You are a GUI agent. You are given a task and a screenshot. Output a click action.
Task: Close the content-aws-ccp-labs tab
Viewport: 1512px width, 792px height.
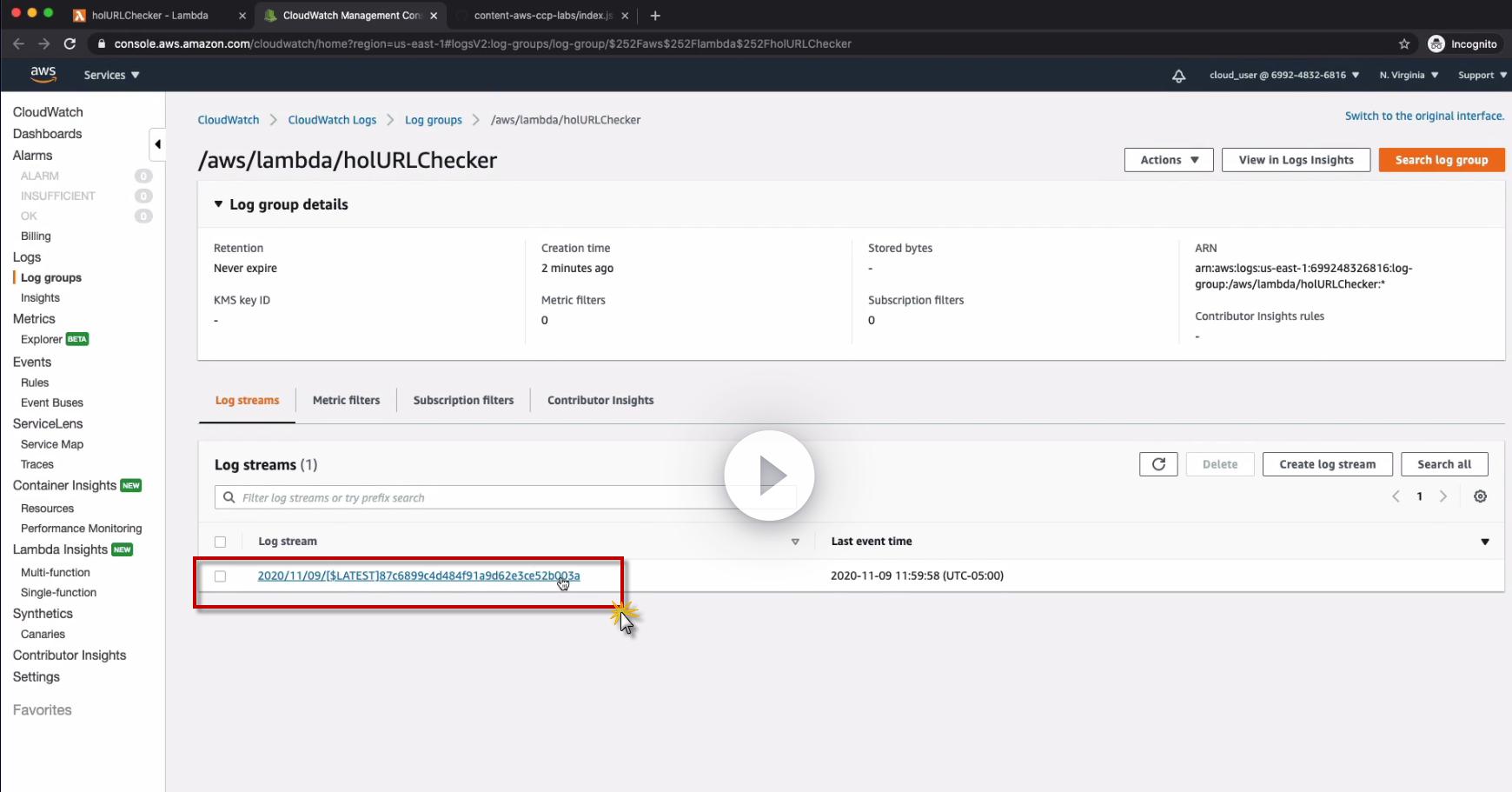tap(625, 16)
